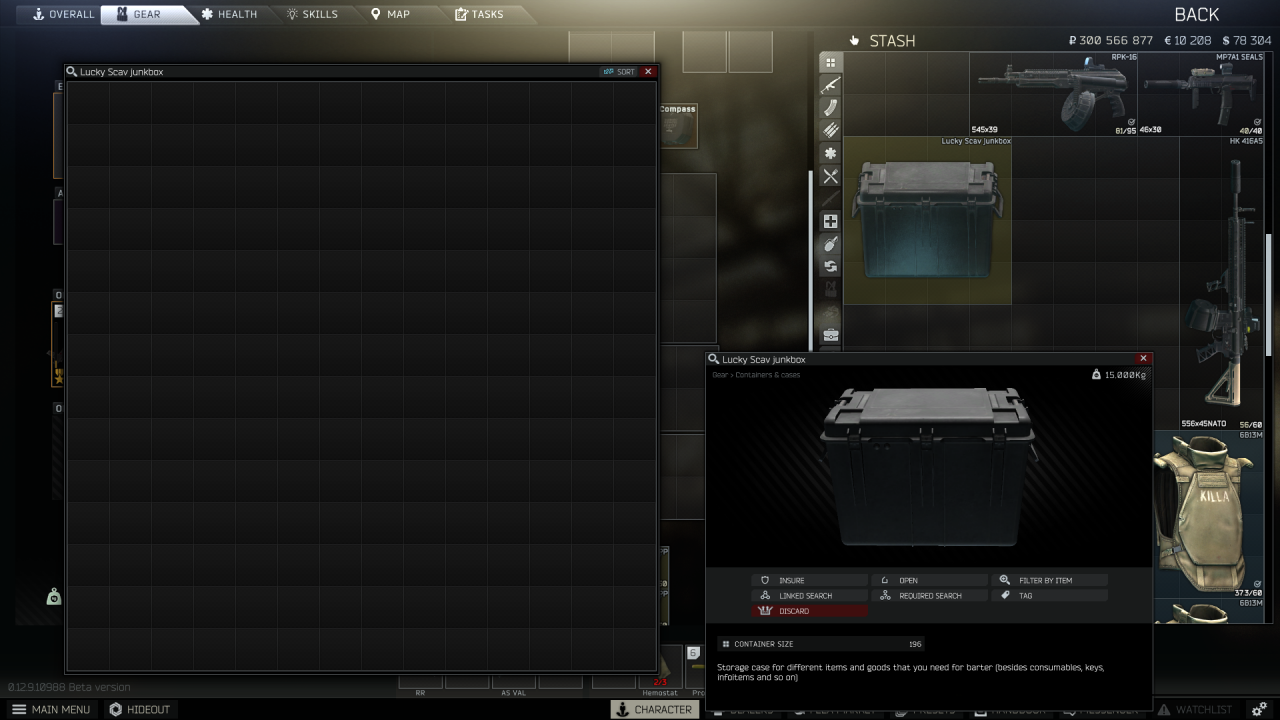This screenshot has height=720, width=1280.
Task: Toggle sort order in junkbox search bar
Action: click(x=621, y=71)
